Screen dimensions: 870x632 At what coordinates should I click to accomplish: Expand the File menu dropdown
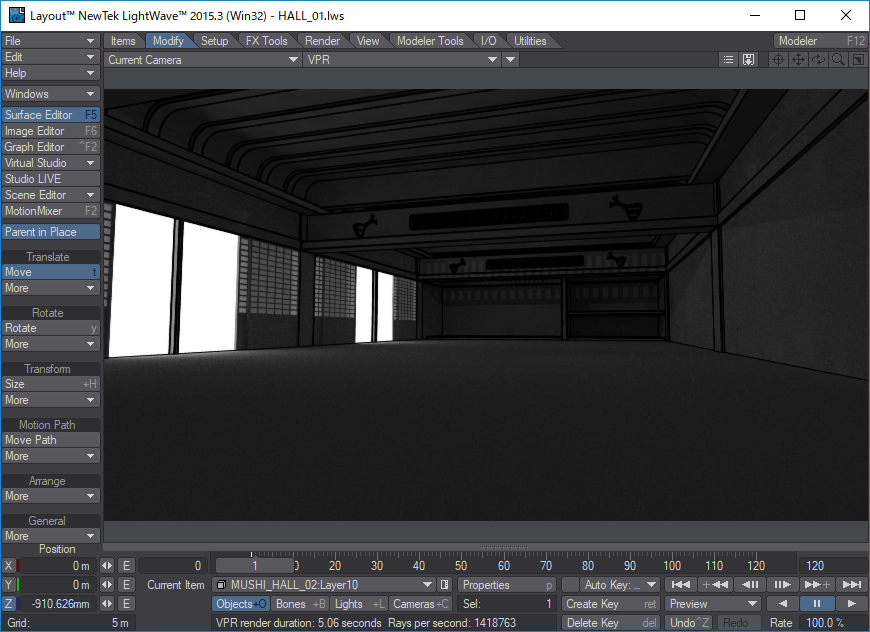pyautogui.click(x=50, y=41)
